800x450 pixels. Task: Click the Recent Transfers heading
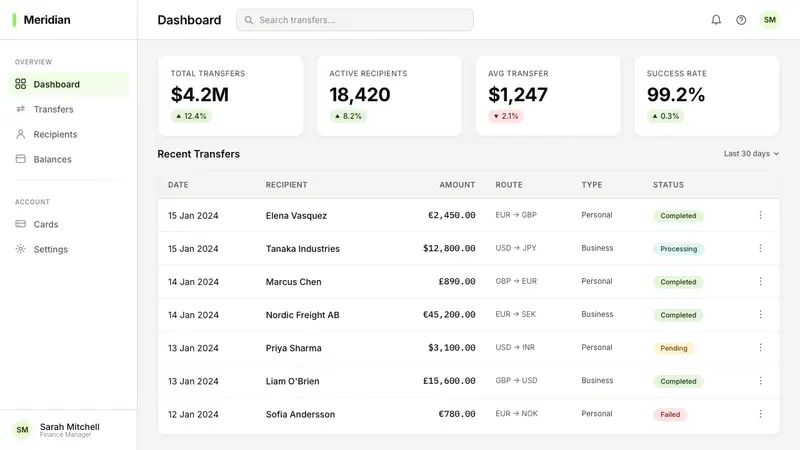coord(198,154)
